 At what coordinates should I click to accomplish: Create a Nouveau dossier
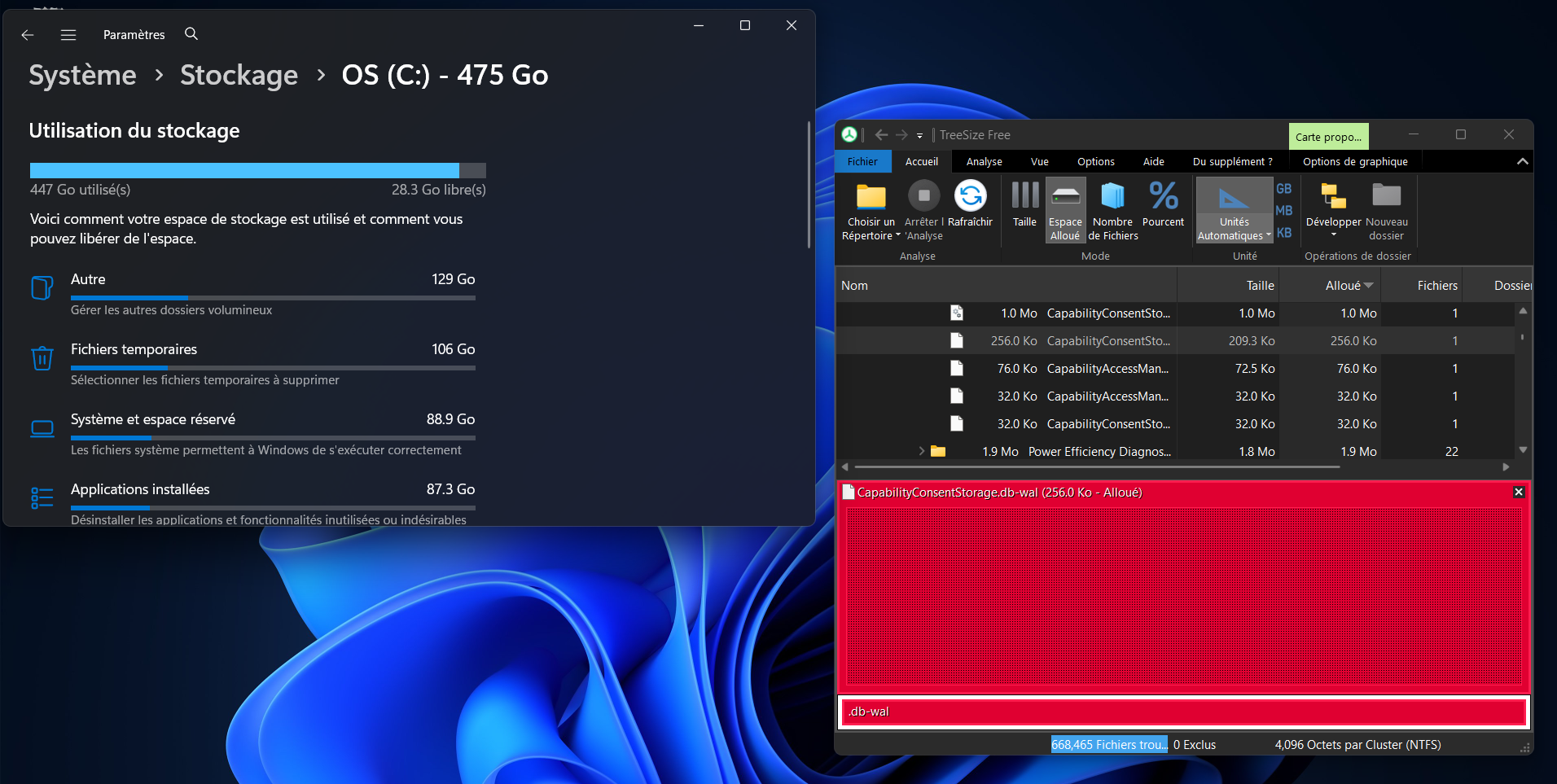tap(1387, 210)
